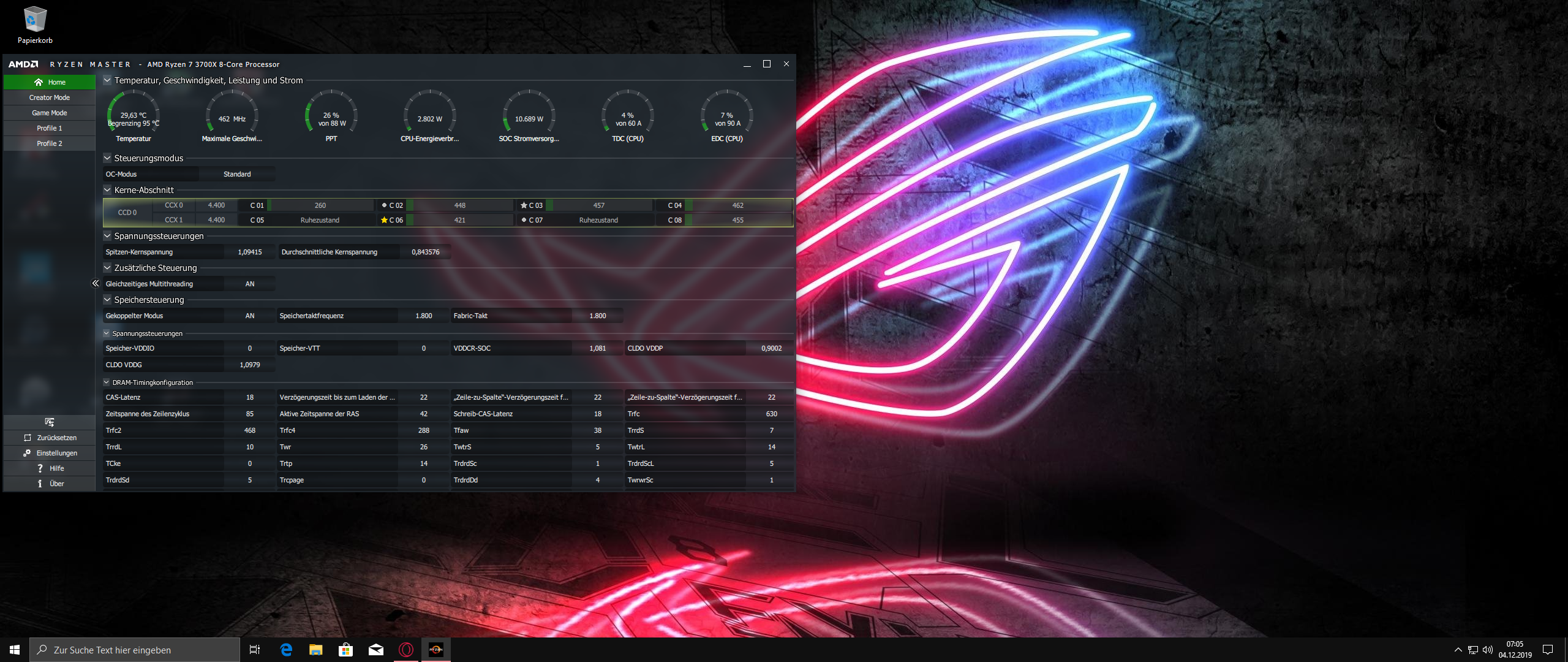Click the Temperatur gauge dial

pyautogui.click(x=134, y=114)
